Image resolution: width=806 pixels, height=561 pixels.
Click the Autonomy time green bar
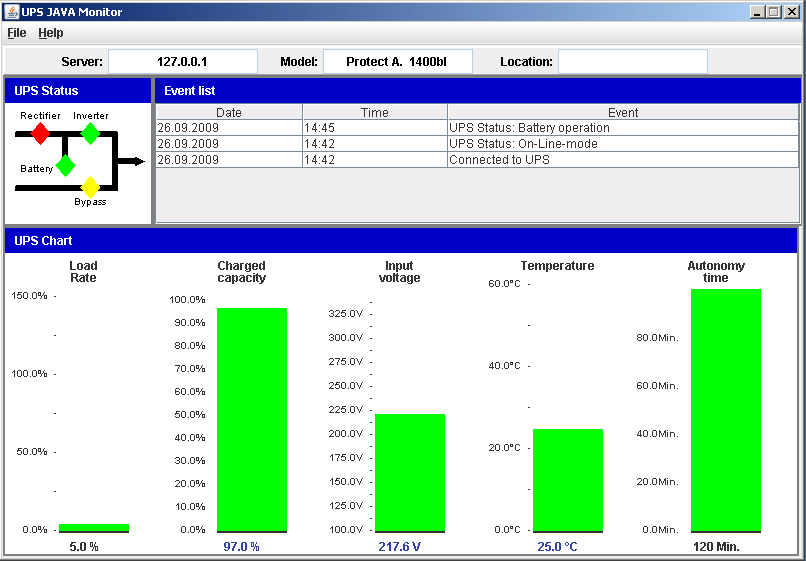point(726,410)
